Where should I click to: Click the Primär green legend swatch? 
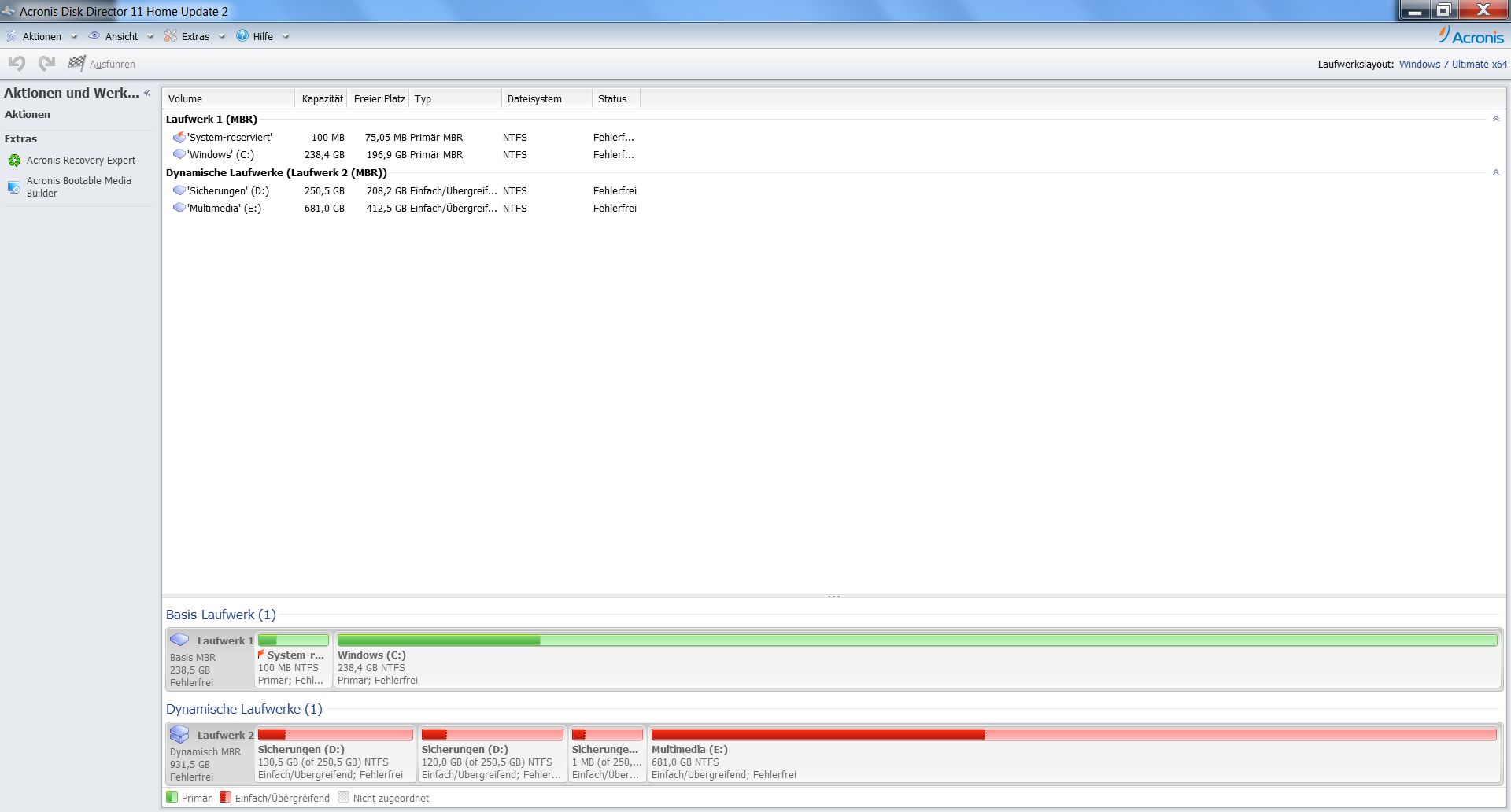[x=172, y=797]
